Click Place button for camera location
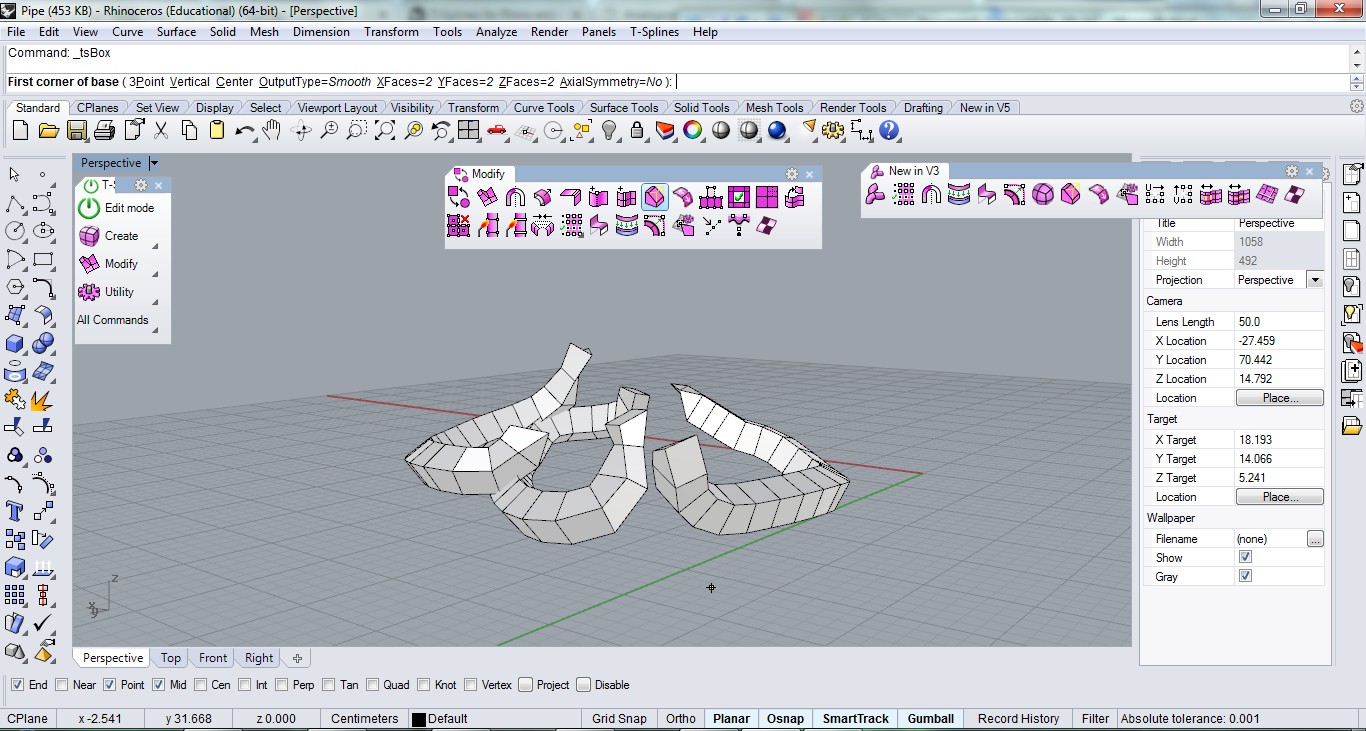Screen dimensions: 1366x731 pos(1280,398)
